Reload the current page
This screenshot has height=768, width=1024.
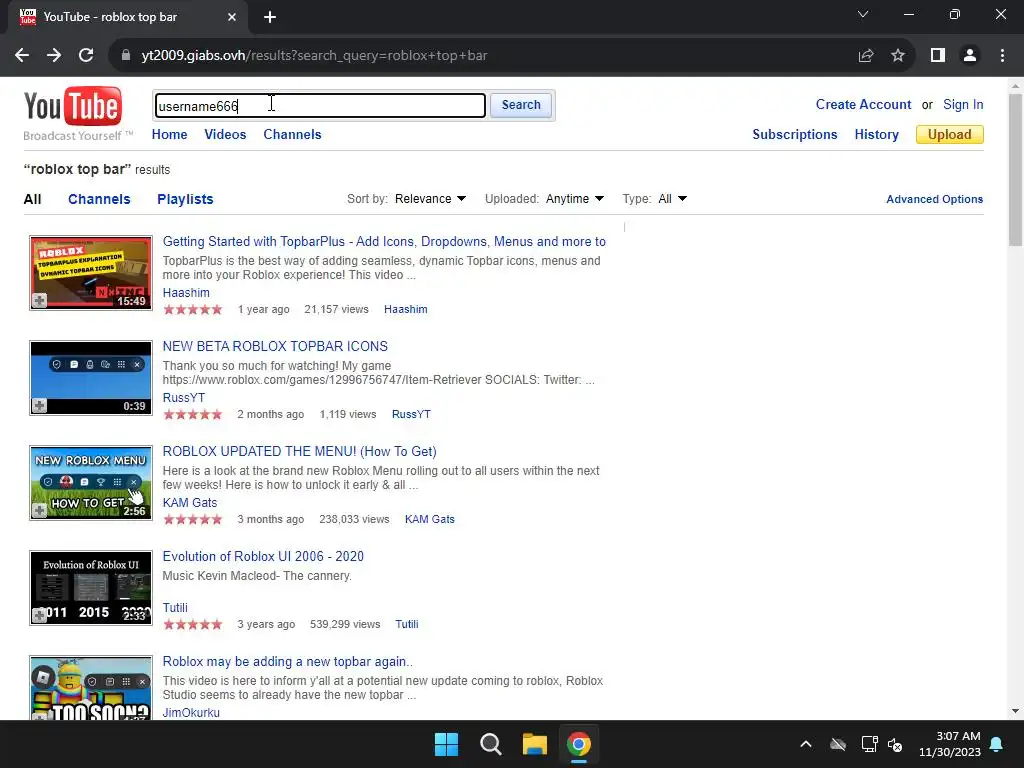86,56
